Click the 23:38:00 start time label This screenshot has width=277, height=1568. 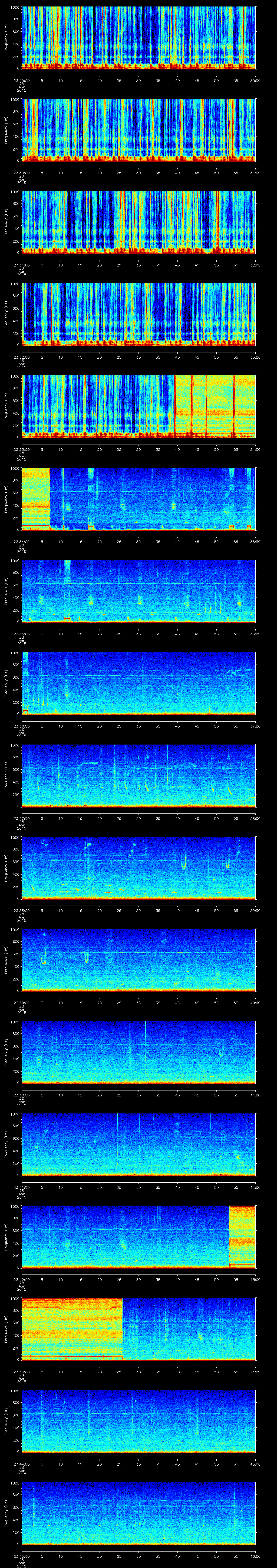pyautogui.click(x=21, y=910)
